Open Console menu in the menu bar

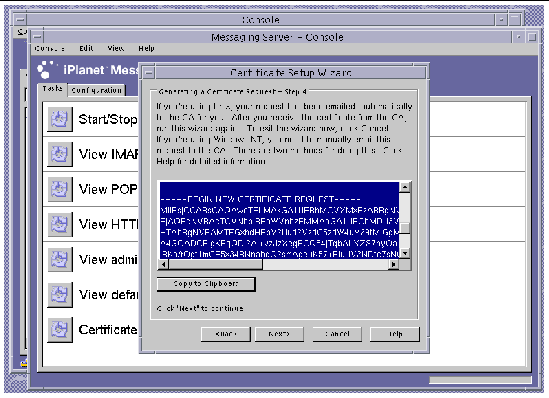coord(49,48)
